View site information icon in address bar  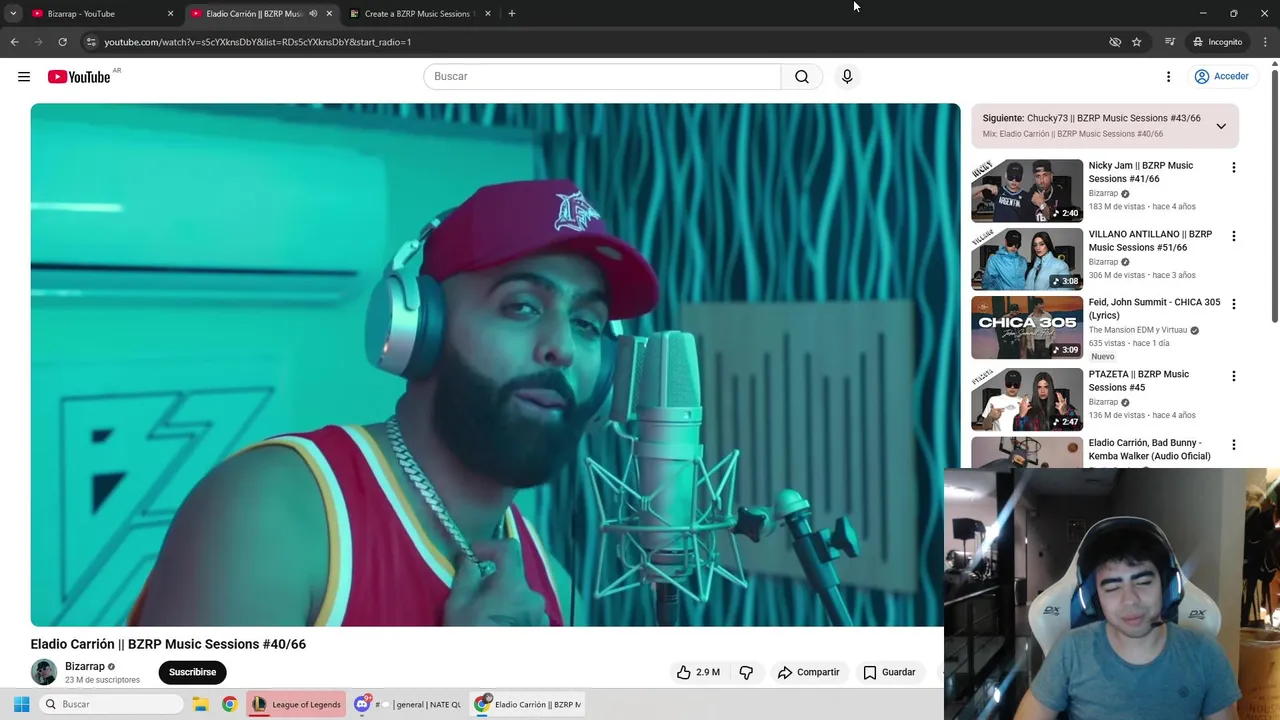(91, 42)
